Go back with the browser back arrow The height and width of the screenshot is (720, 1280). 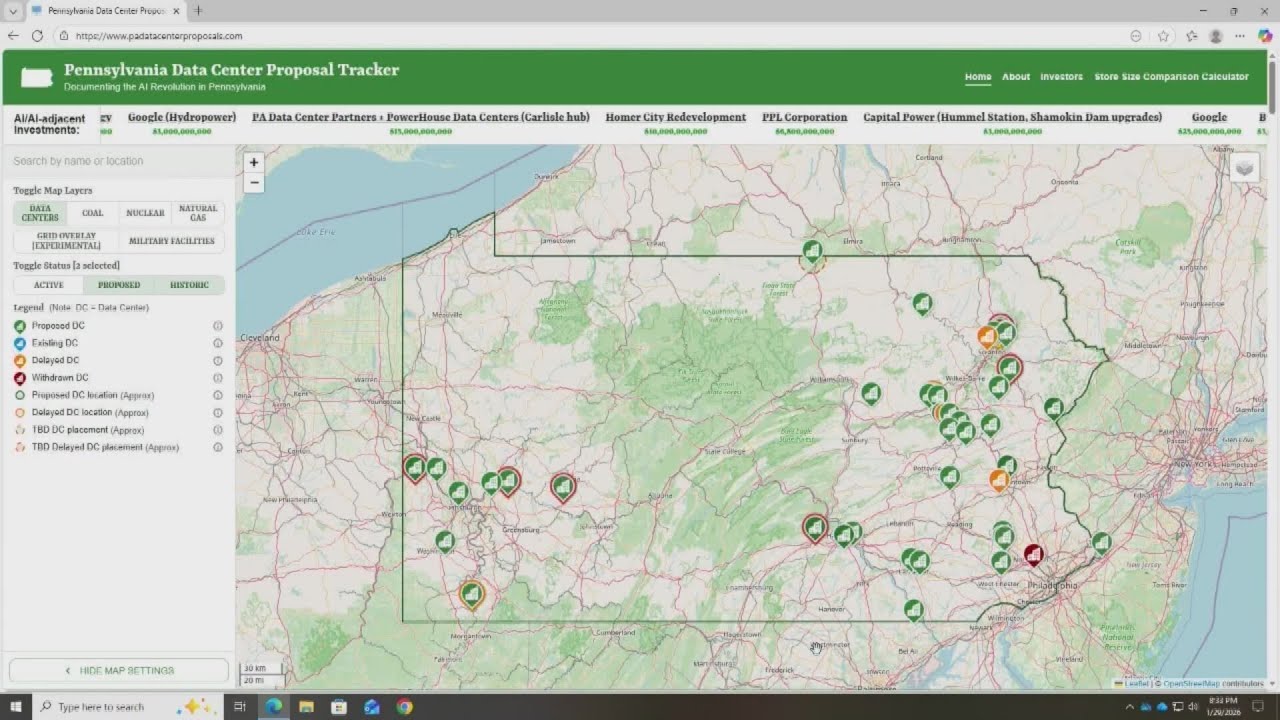(13, 35)
